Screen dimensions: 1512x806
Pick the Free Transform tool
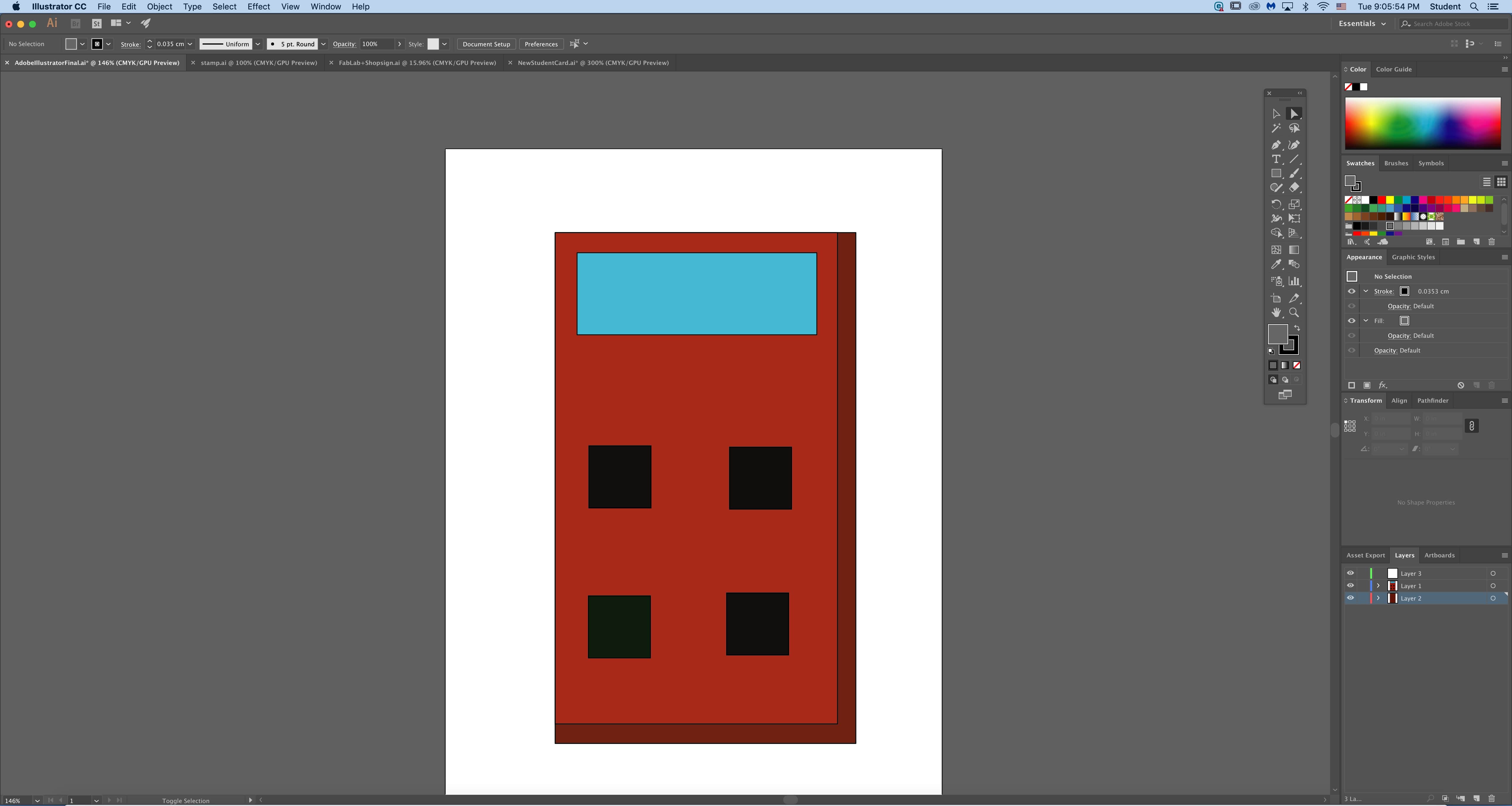point(1294,219)
